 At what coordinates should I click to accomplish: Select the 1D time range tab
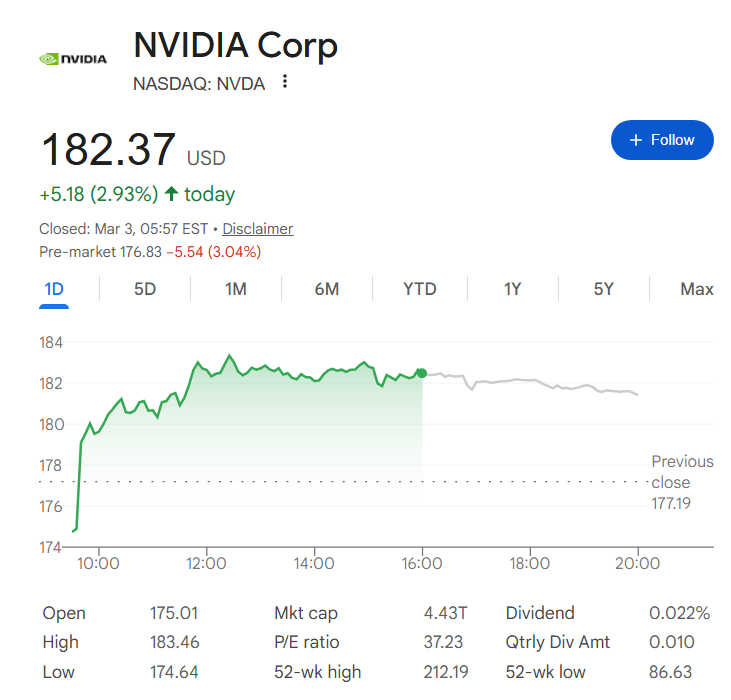[x=54, y=289]
